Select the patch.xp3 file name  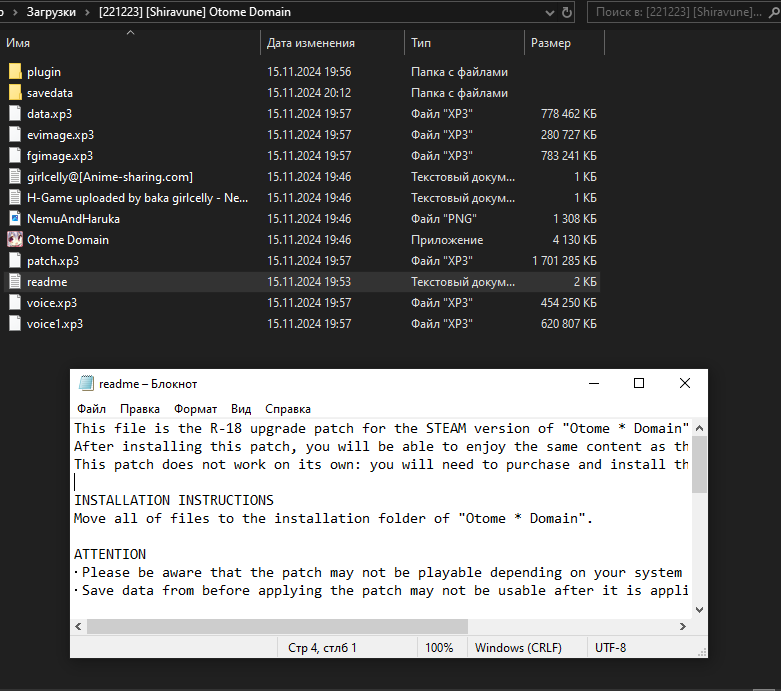[x=53, y=261]
